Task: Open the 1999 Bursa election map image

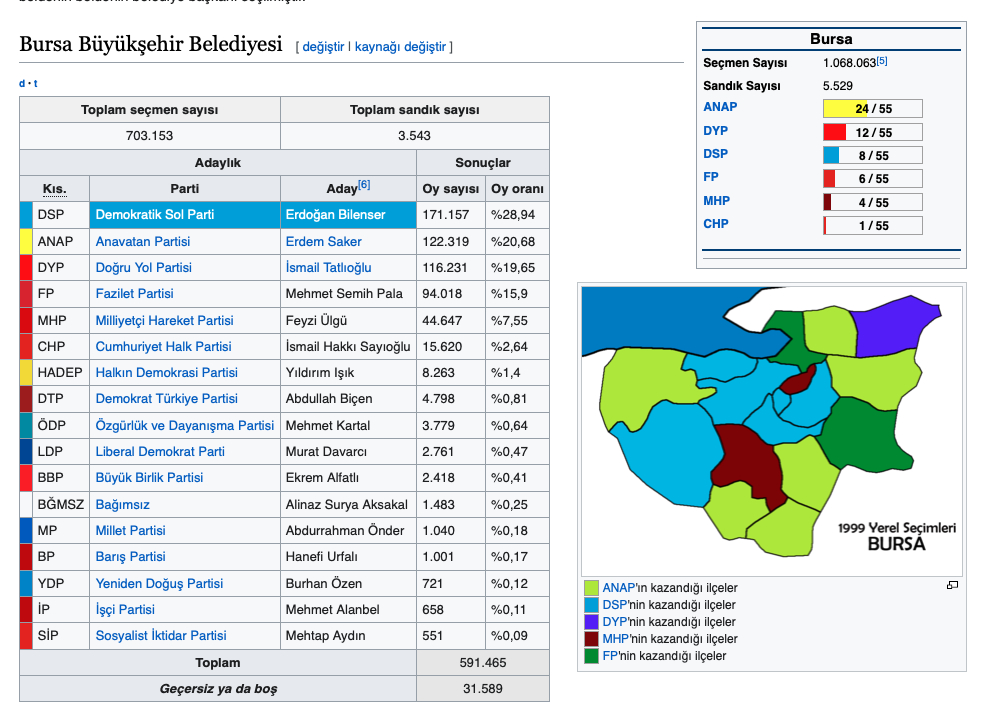Action: 770,430
